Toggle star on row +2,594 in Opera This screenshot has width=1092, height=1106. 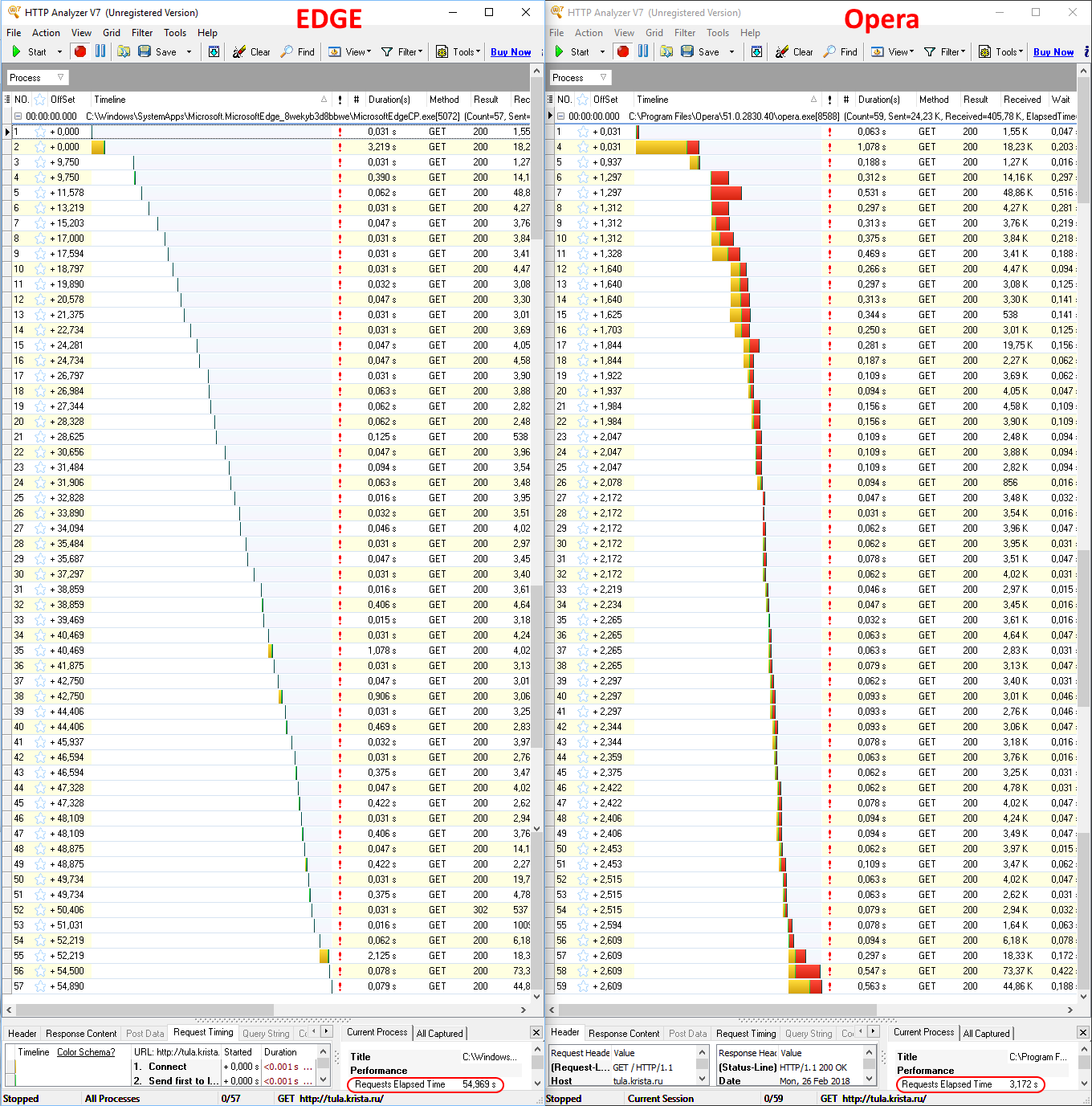pos(583,925)
